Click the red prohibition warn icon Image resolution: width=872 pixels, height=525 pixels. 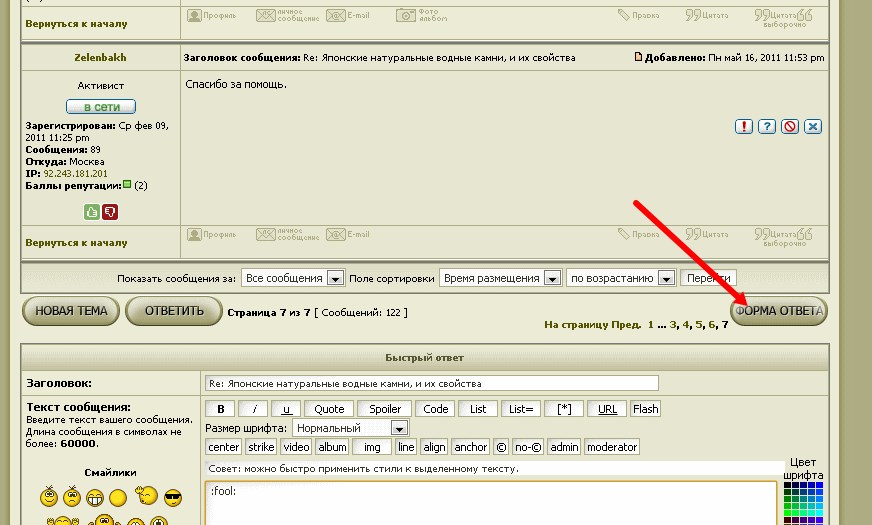(790, 126)
